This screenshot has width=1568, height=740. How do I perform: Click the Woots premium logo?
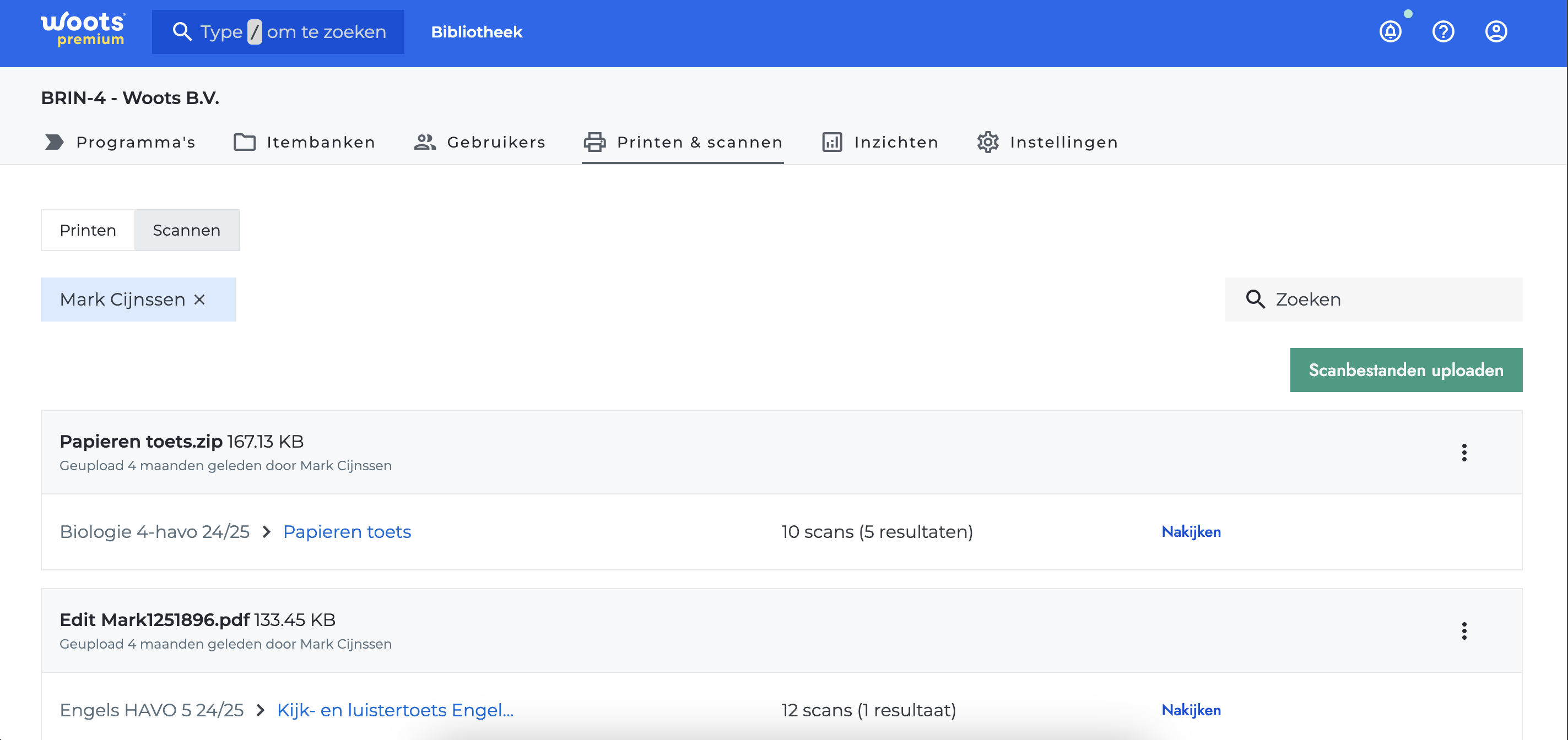[x=83, y=29]
